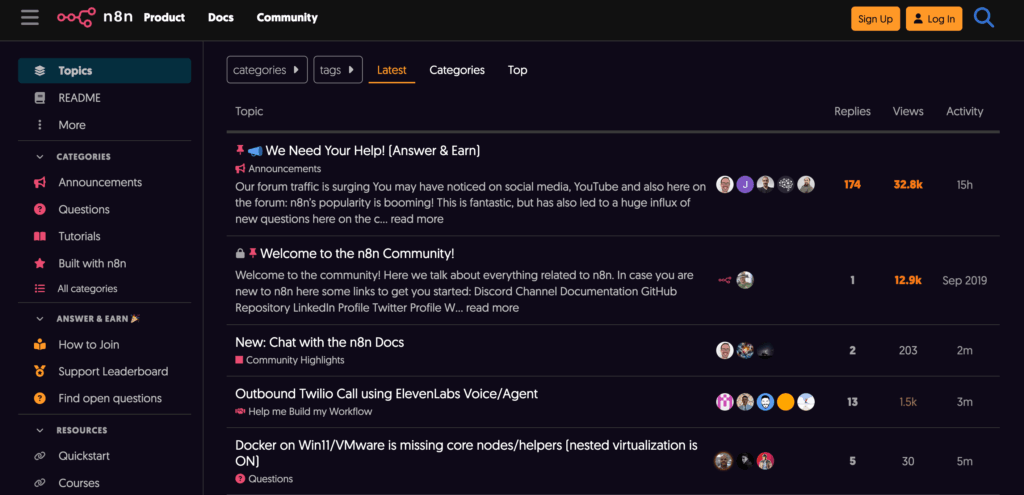Collapse the RESOURCES sidebar section
The height and width of the screenshot is (495, 1024).
tap(40, 430)
